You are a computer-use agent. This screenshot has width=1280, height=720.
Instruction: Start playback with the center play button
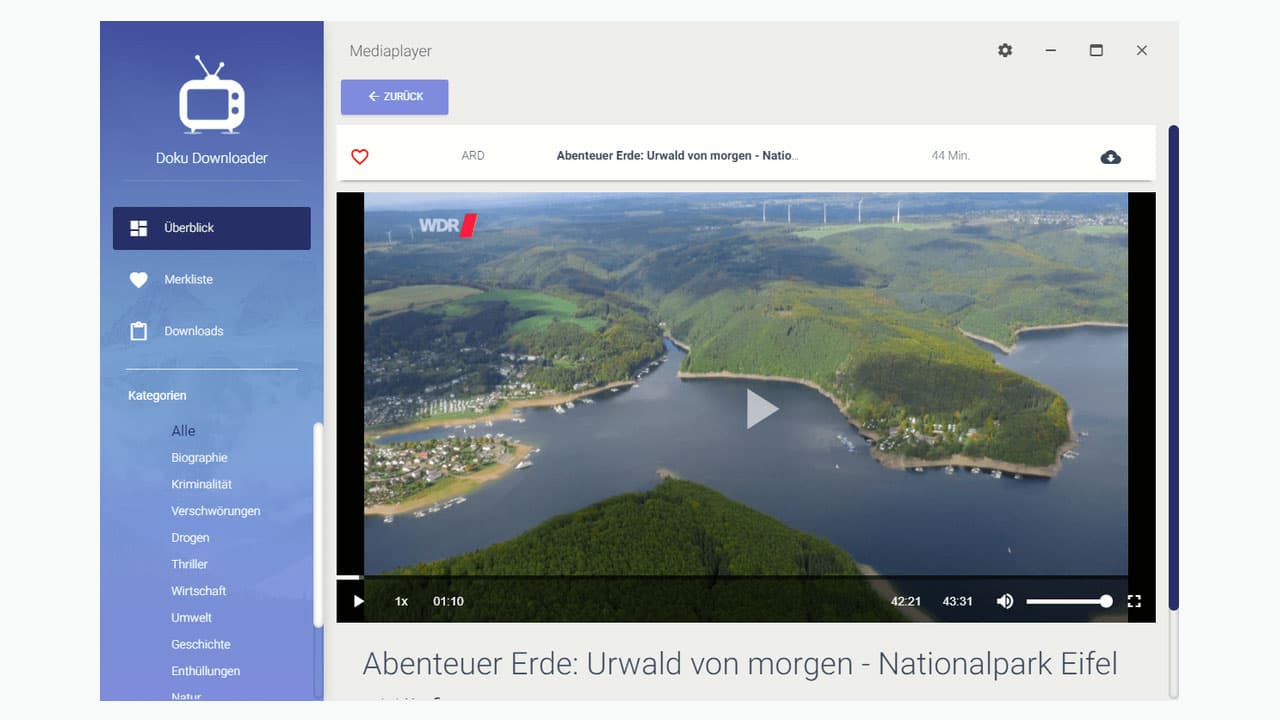click(x=762, y=408)
